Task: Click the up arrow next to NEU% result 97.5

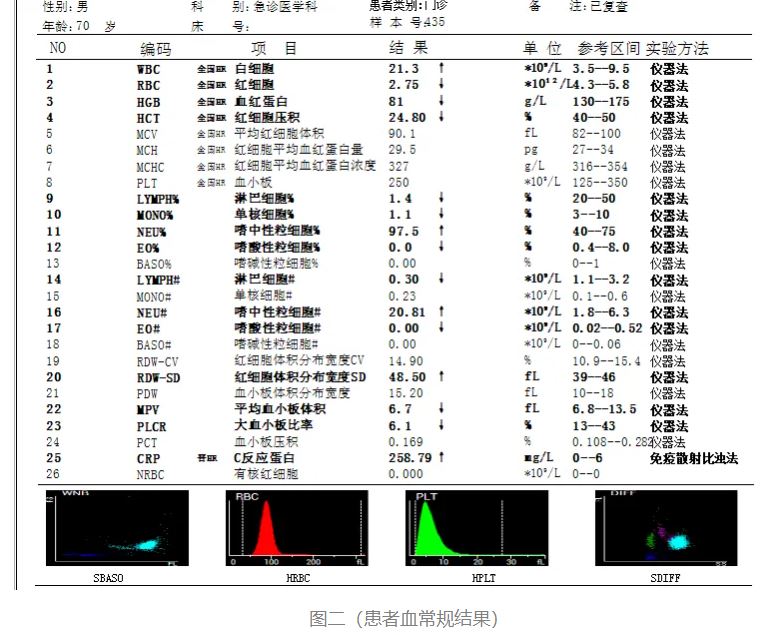Action: click(x=441, y=231)
